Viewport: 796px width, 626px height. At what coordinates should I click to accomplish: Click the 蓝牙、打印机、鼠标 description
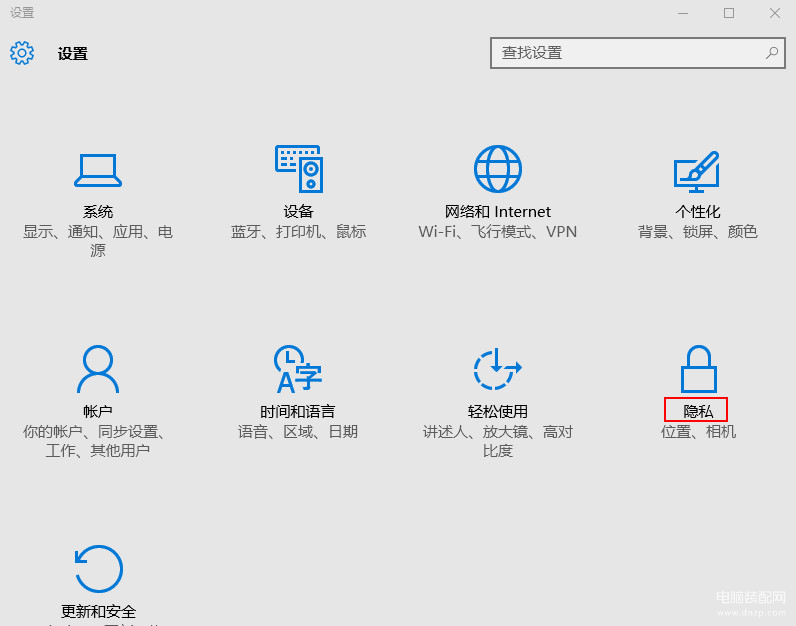click(x=298, y=232)
